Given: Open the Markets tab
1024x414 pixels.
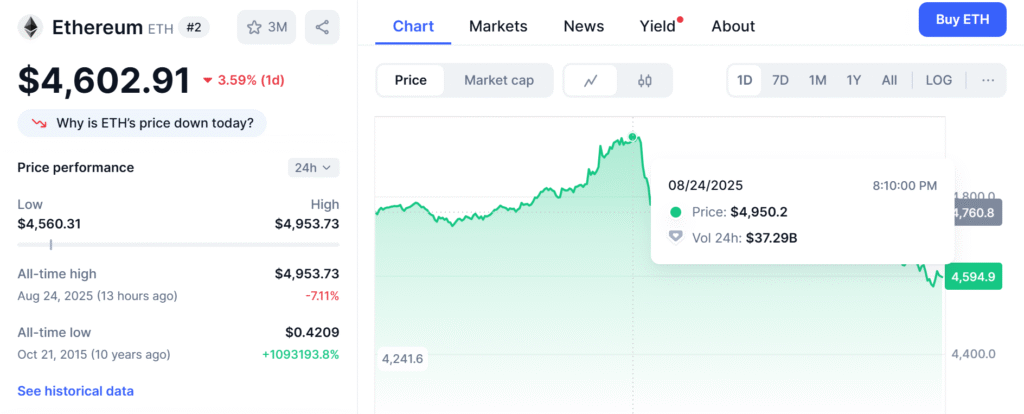Looking at the screenshot, I should 498,26.
